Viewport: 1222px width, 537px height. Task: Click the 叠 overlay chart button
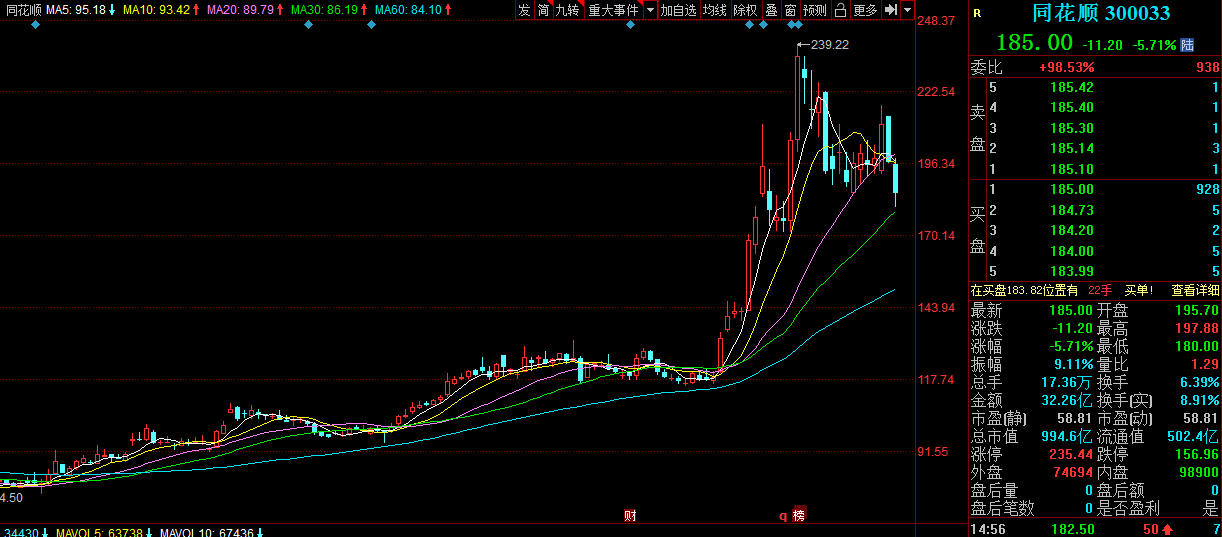click(771, 10)
